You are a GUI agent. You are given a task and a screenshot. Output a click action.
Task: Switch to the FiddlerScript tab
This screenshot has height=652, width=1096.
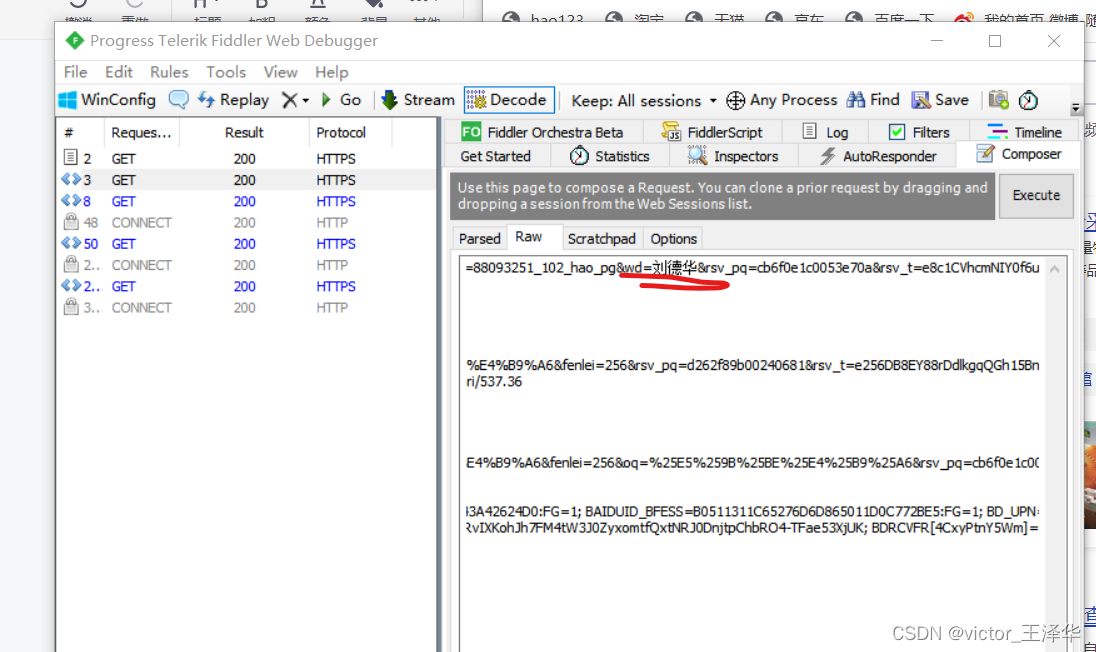click(x=712, y=132)
